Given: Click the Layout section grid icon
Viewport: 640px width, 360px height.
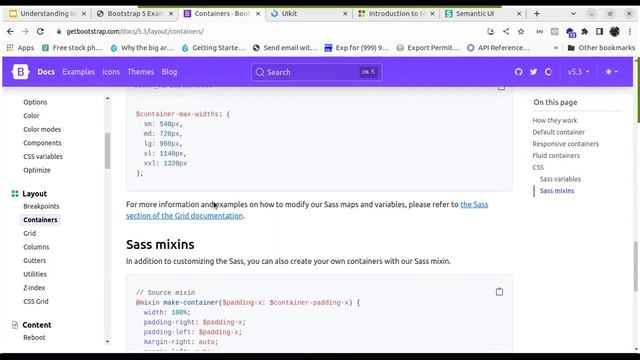Looking at the screenshot, I should click(15, 193).
